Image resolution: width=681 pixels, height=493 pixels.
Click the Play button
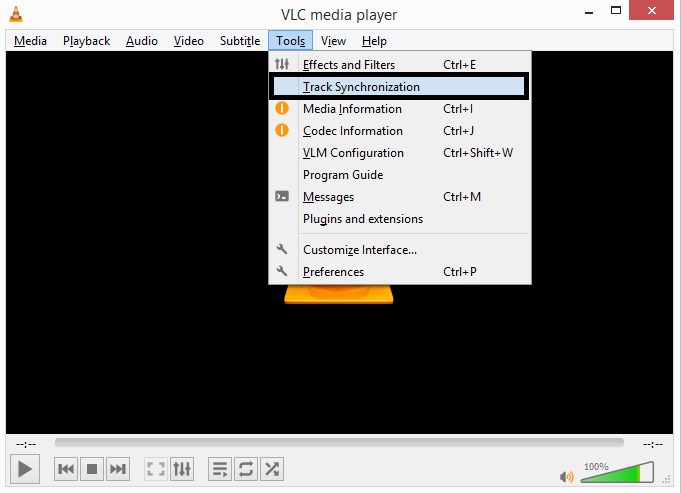coord(25,469)
